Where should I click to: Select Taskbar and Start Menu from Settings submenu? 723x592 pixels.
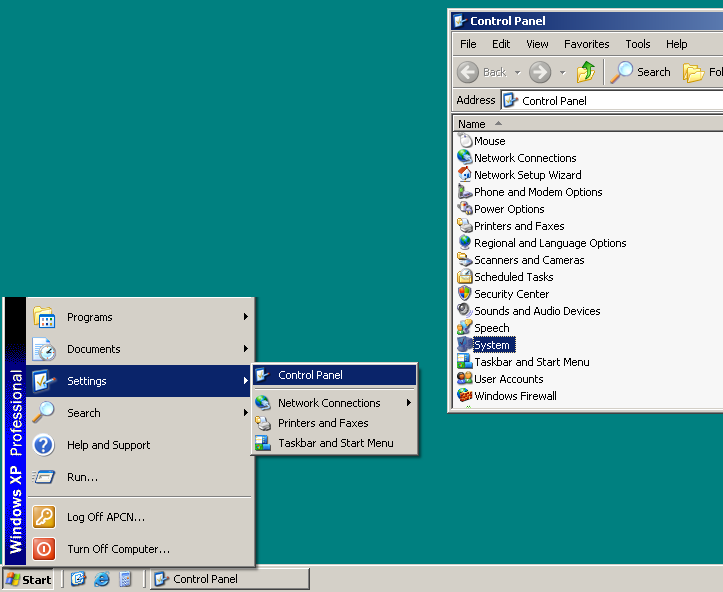(x=335, y=443)
